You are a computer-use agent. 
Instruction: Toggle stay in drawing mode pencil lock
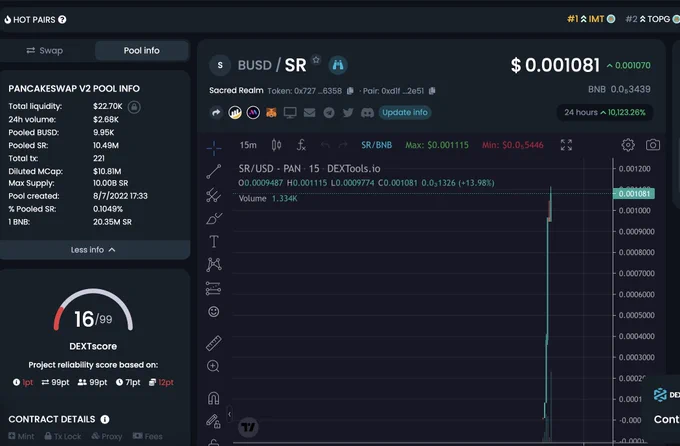(x=213, y=421)
